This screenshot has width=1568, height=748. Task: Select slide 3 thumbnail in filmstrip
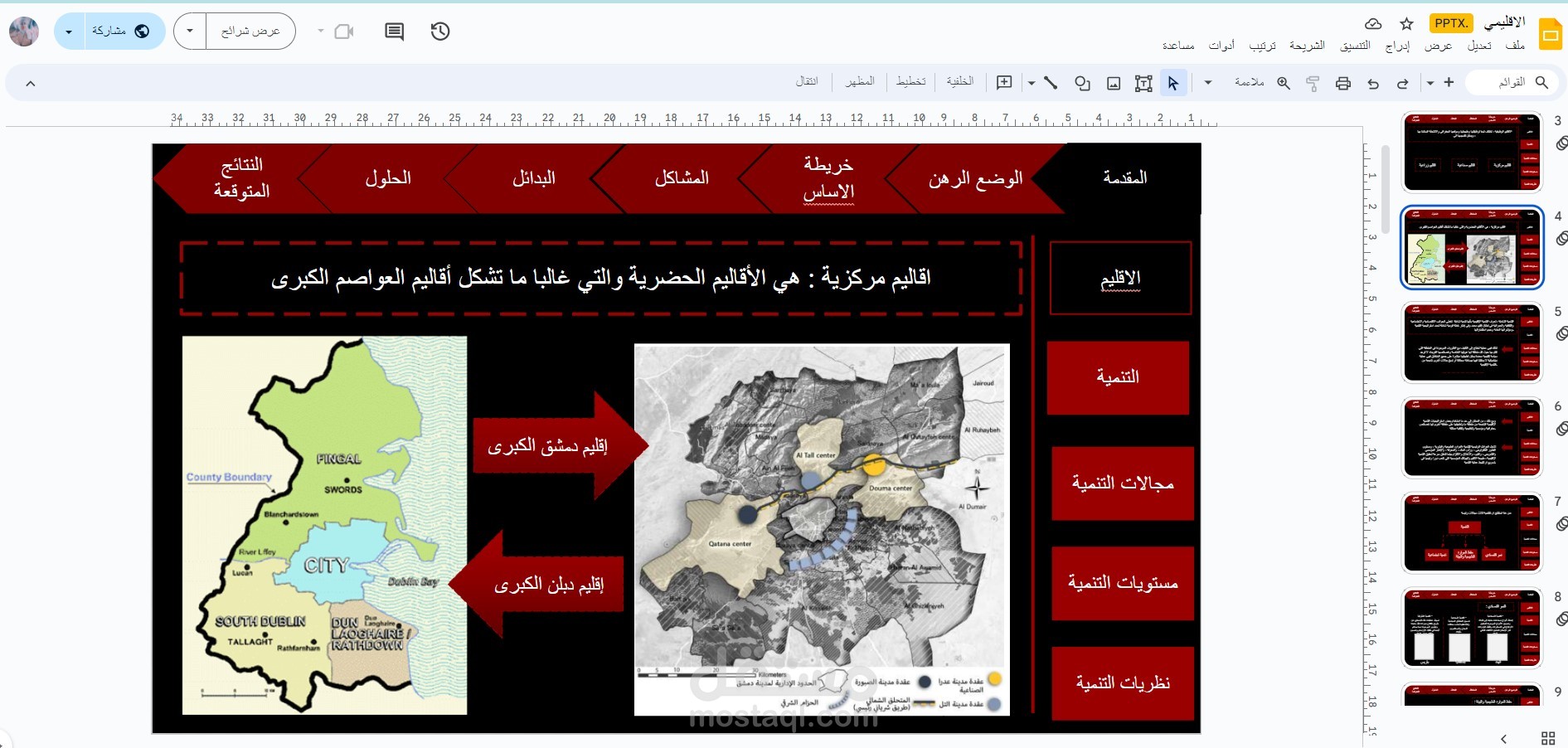pyautogui.click(x=1472, y=153)
